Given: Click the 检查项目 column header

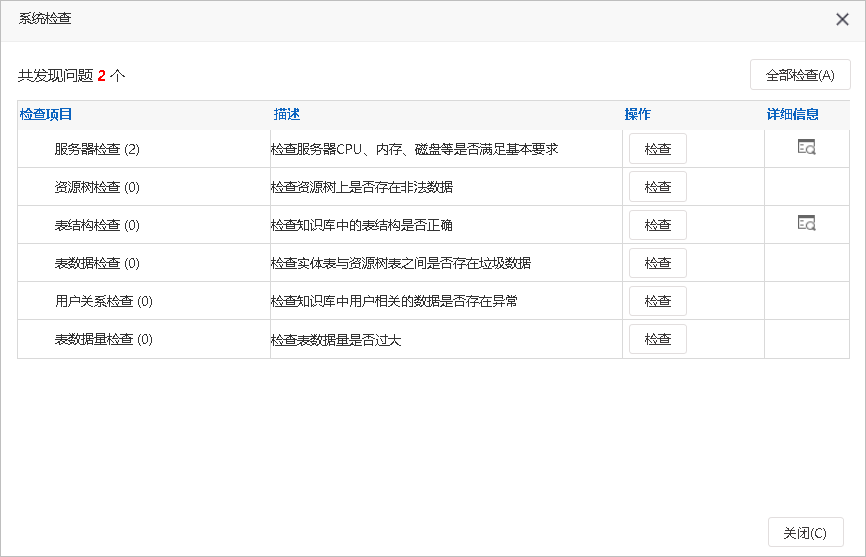Looking at the screenshot, I should (46, 114).
